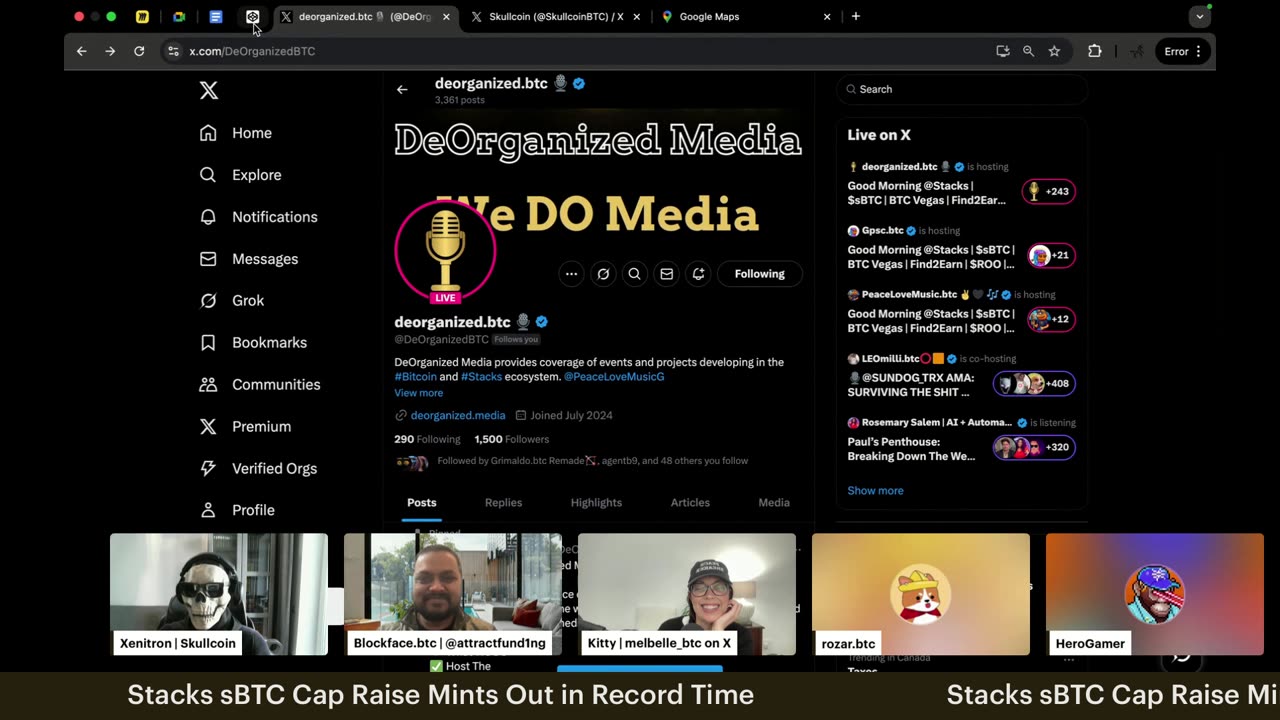
Task: Open Verified Orgs in the sidebar
Action: (x=258, y=469)
